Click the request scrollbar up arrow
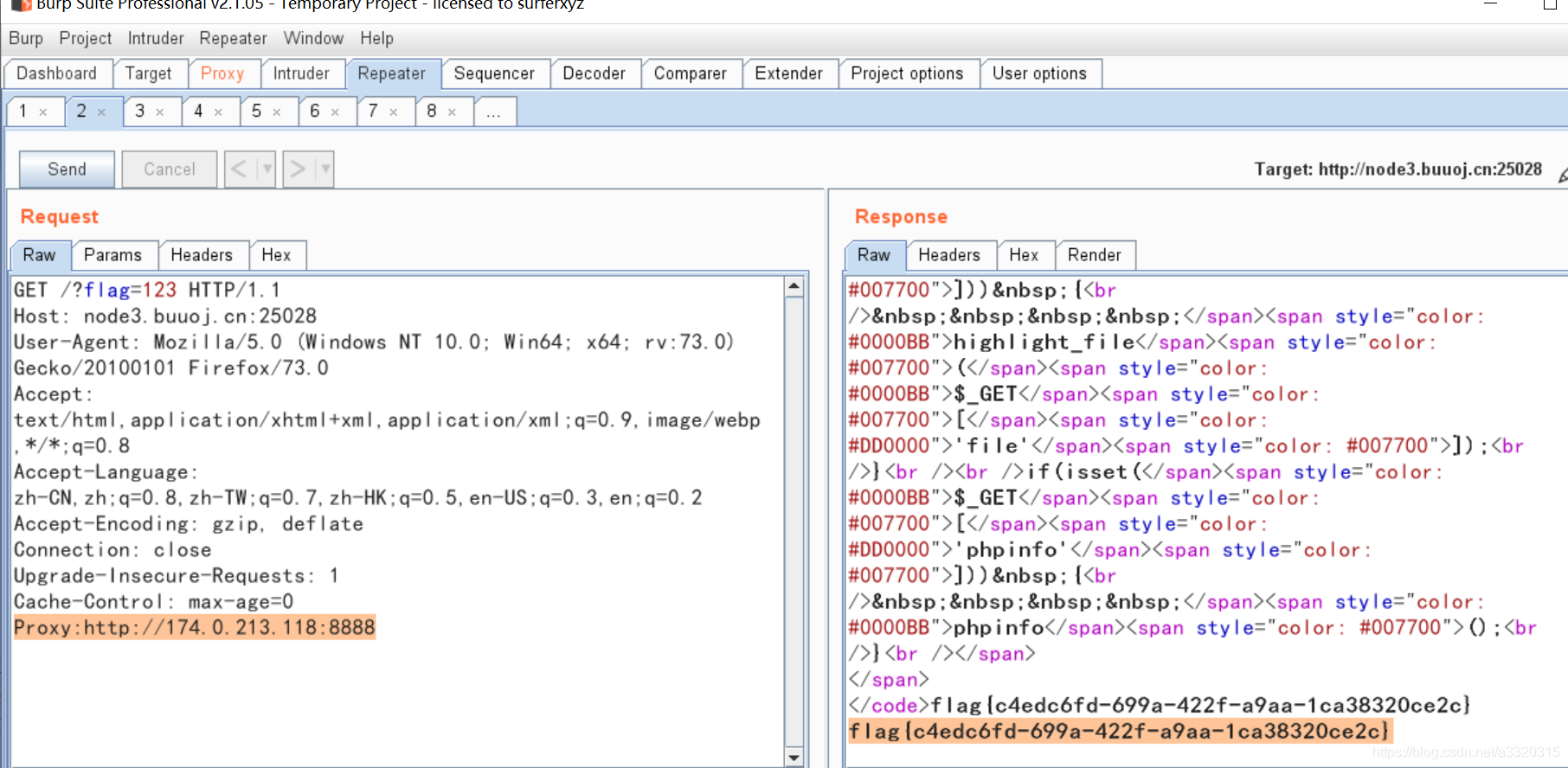The width and height of the screenshot is (1568, 768). [x=794, y=286]
